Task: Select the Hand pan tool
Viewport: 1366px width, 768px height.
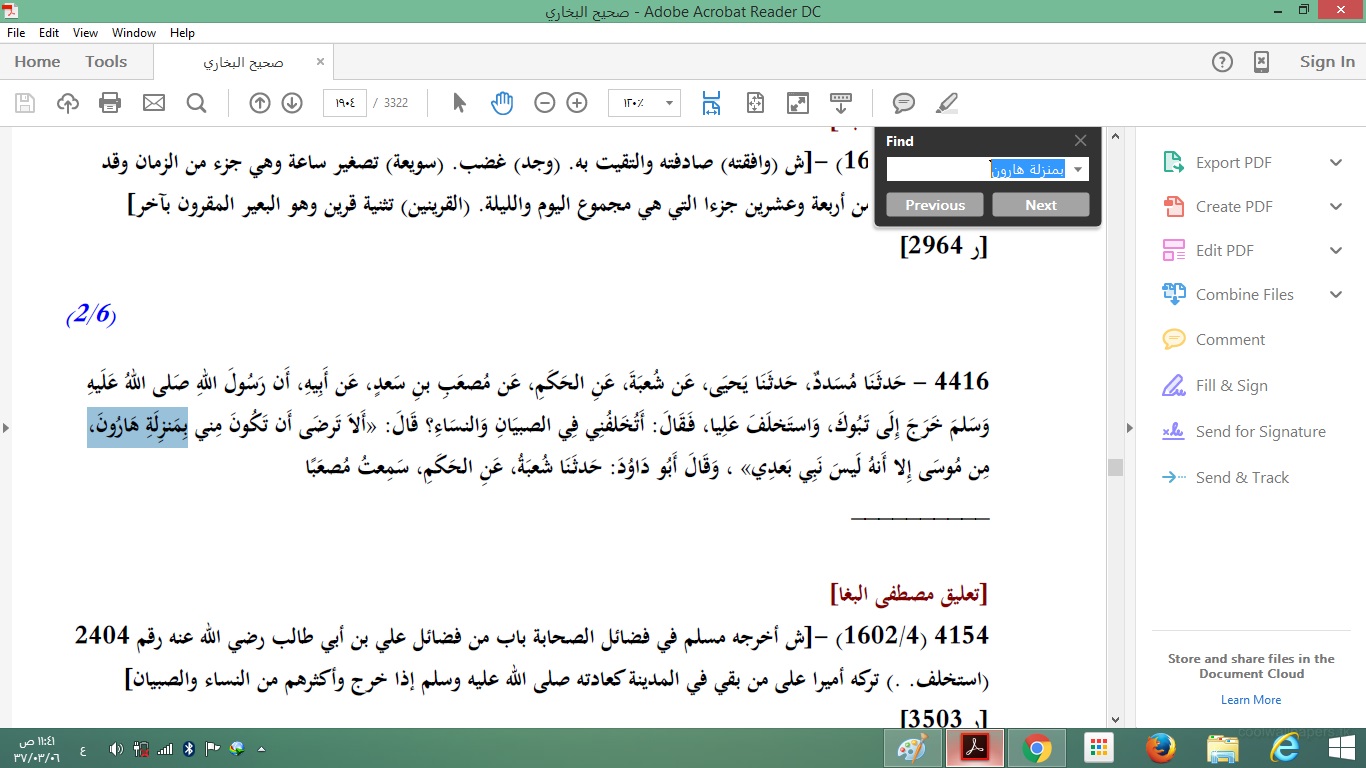Action: tap(502, 103)
